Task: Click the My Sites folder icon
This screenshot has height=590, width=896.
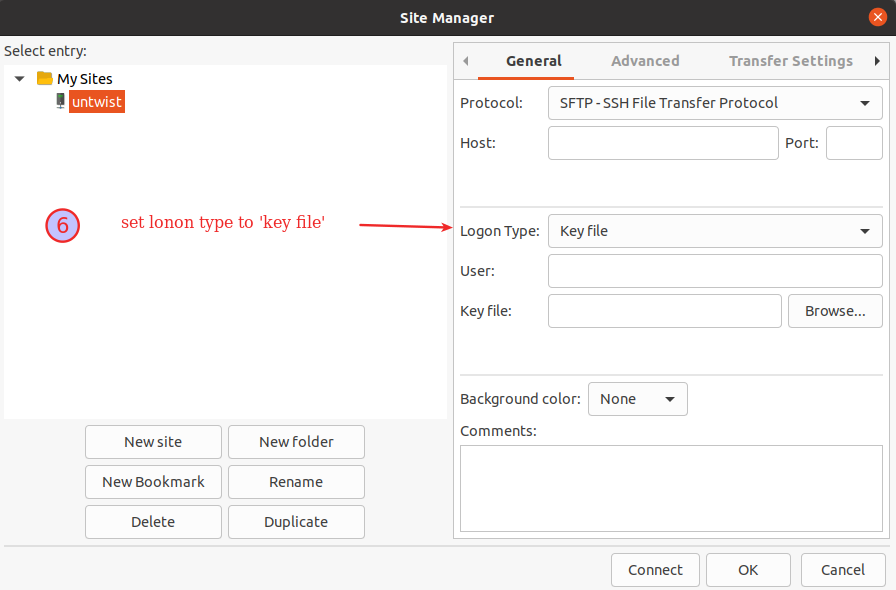Action: (x=44, y=78)
